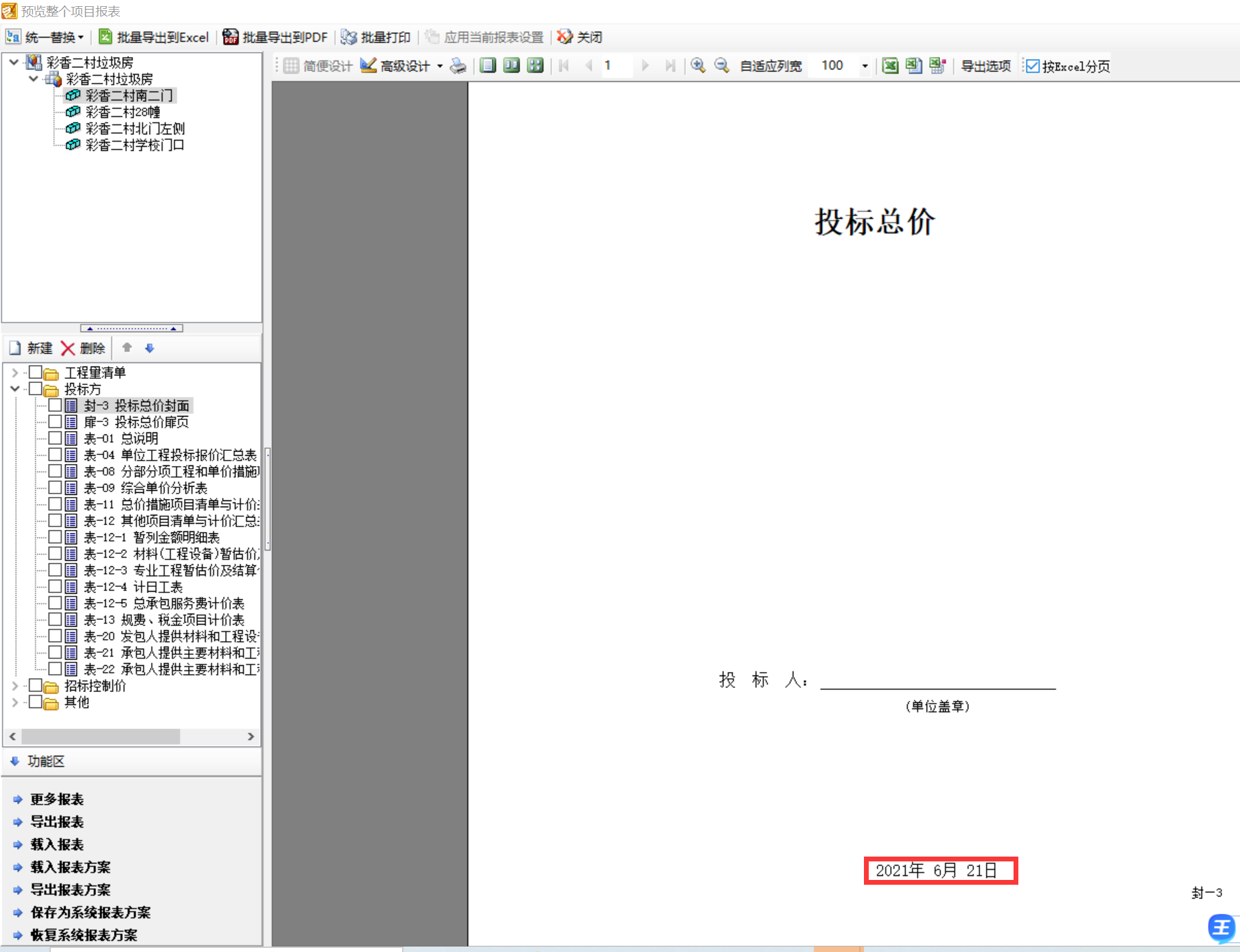This screenshot has width=1240, height=952.
Task: Click 载入报表 link
Action: pyautogui.click(x=56, y=845)
